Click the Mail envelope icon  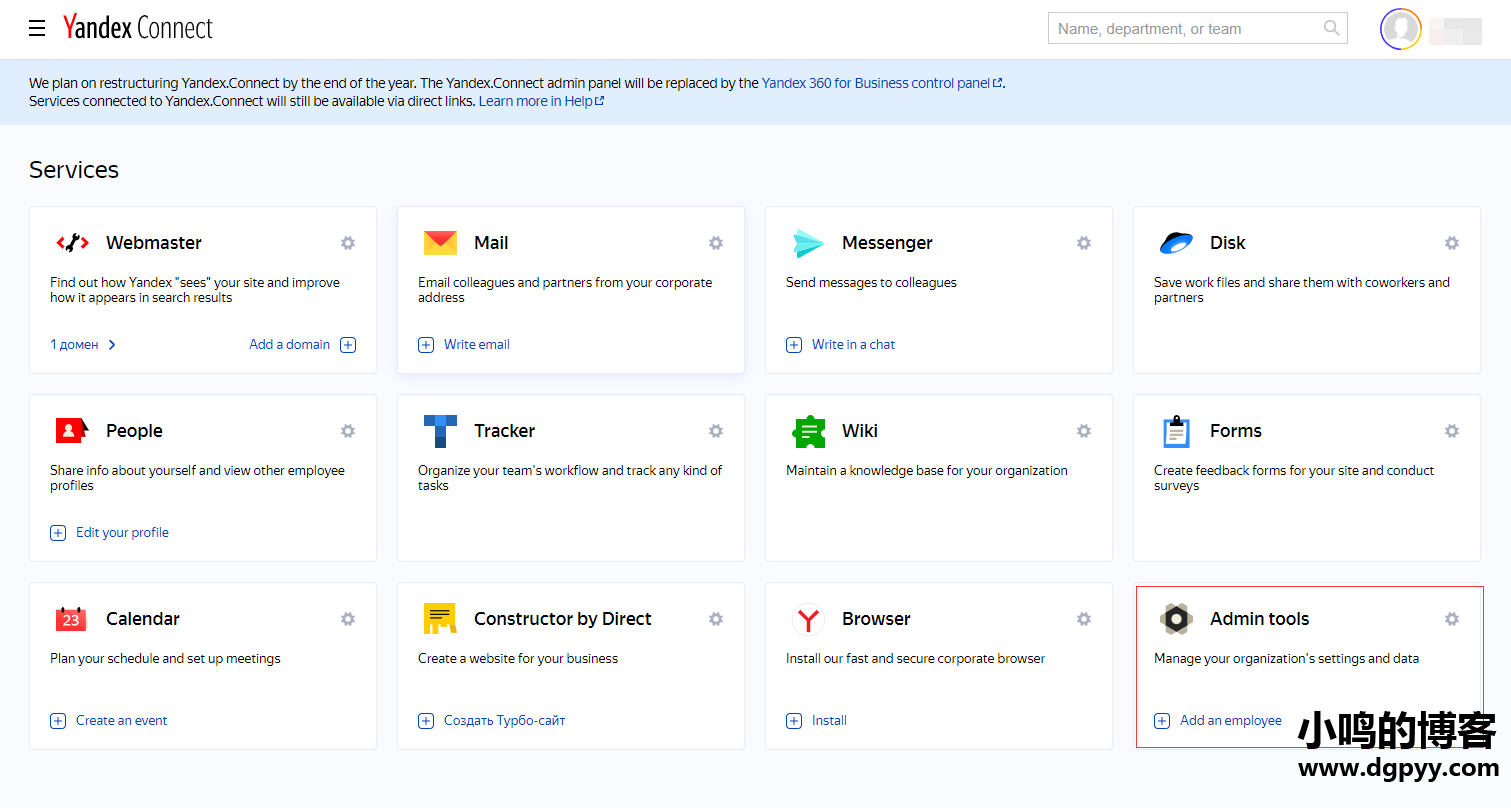441,243
